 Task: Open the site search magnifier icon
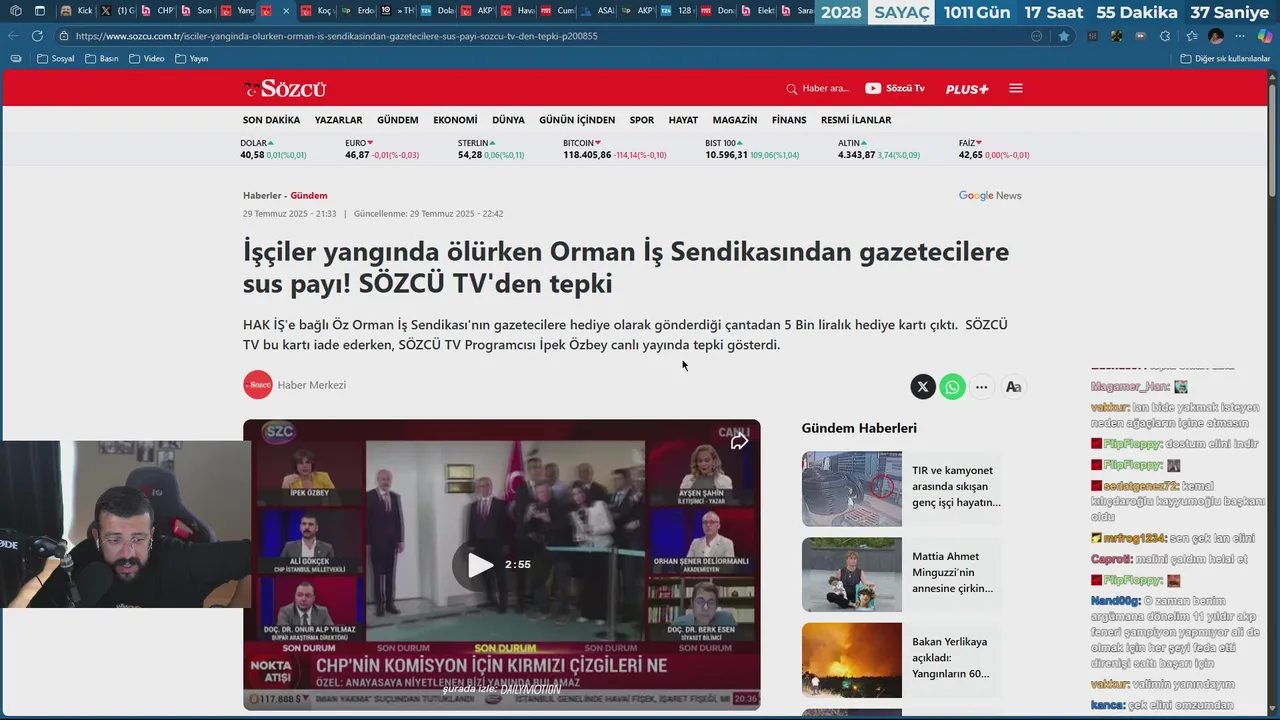click(792, 89)
